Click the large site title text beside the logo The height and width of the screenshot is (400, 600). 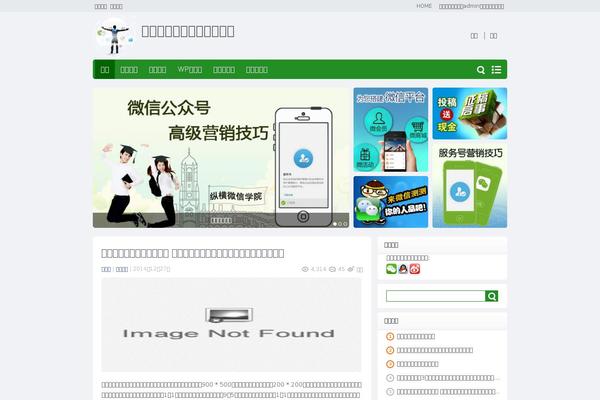[188, 31]
